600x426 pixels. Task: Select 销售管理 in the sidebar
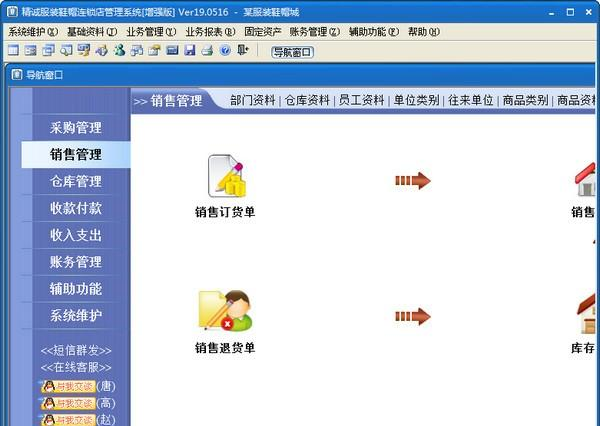[x=76, y=155]
